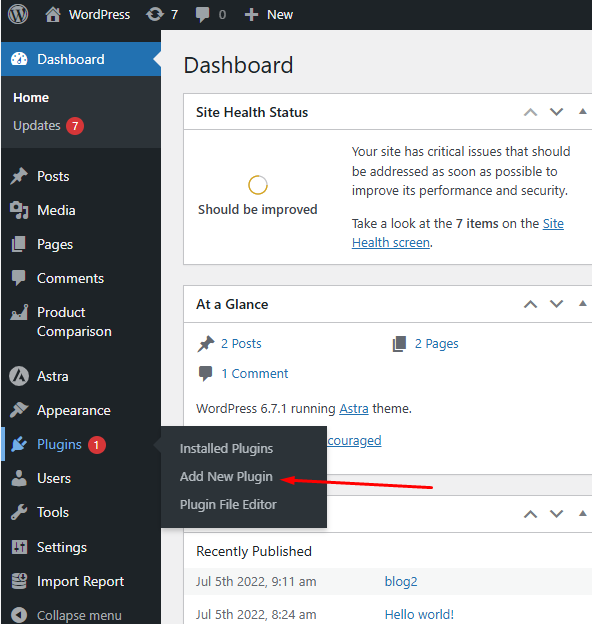Open Updates submenu under Dashboard
The width and height of the screenshot is (592, 624).
(x=37, y=126)
